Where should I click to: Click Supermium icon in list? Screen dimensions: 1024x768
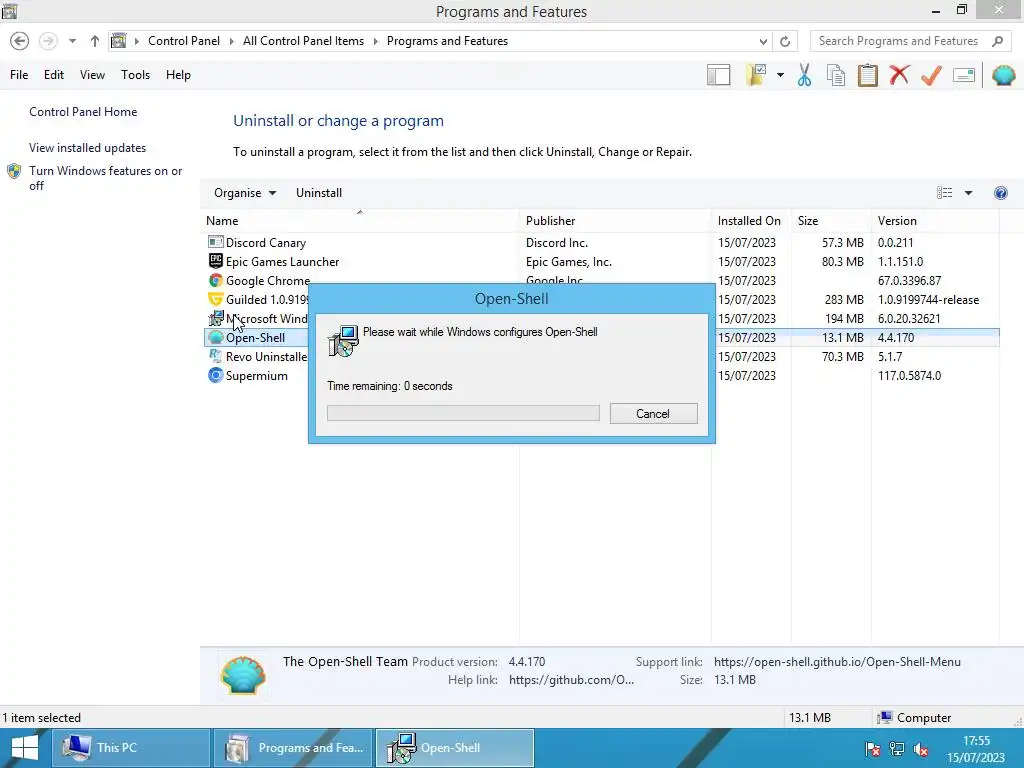[216, 376]
